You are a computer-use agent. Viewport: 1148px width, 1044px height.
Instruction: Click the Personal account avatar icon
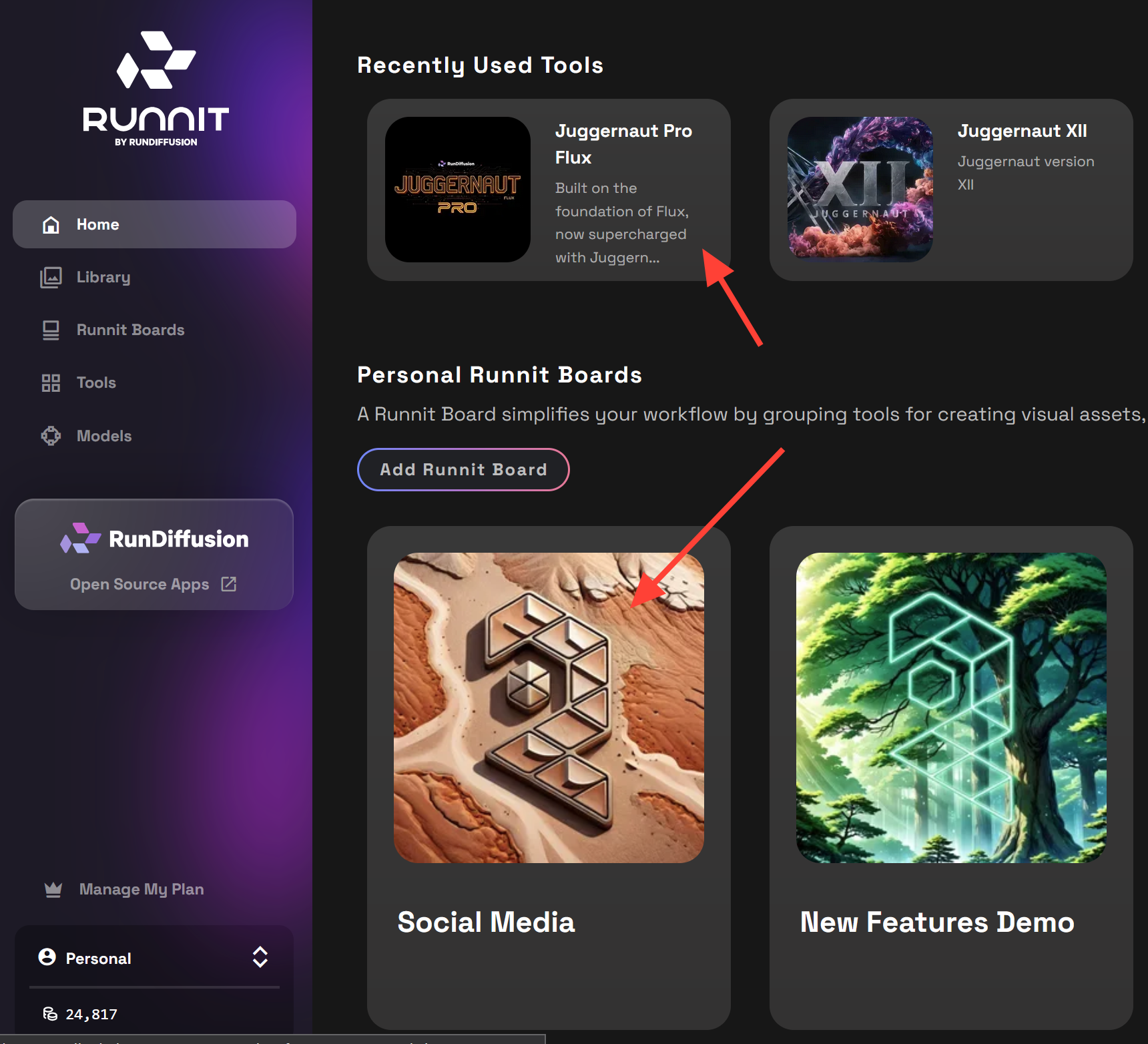(47, 957)
